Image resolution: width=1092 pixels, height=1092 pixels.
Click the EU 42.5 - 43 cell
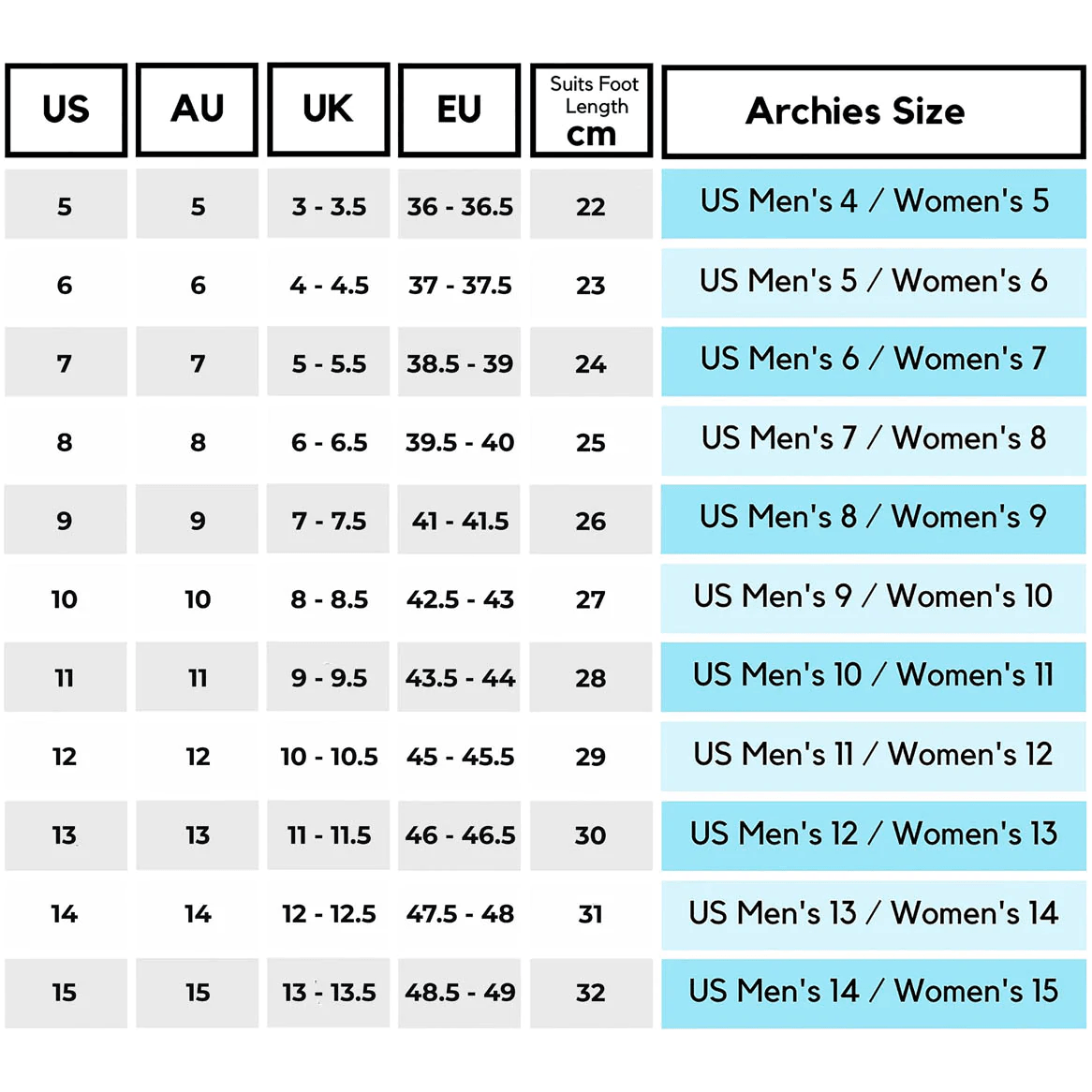[459, 599]
